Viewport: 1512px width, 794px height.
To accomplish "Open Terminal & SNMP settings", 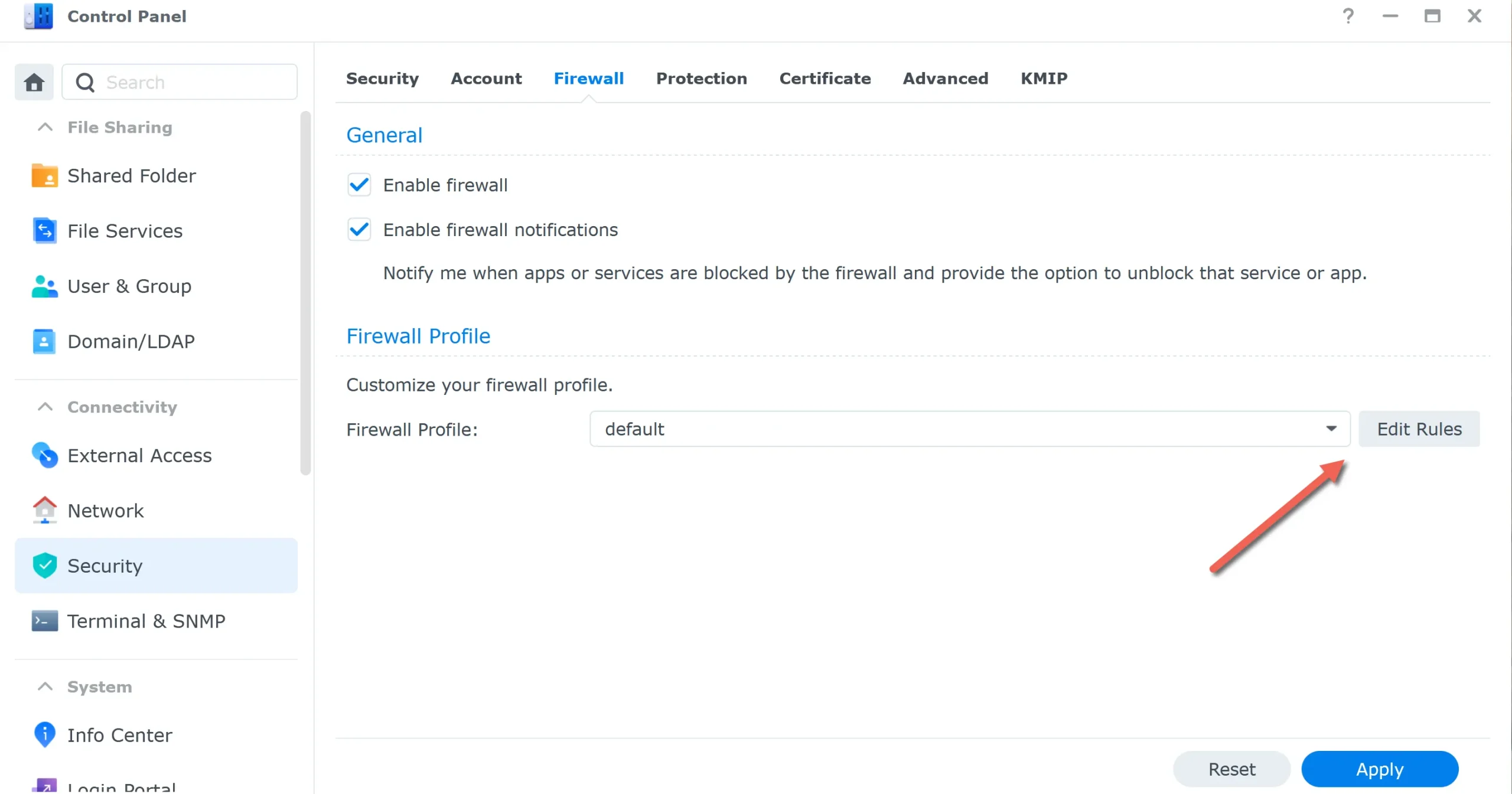I will click(x=146, y=620).
